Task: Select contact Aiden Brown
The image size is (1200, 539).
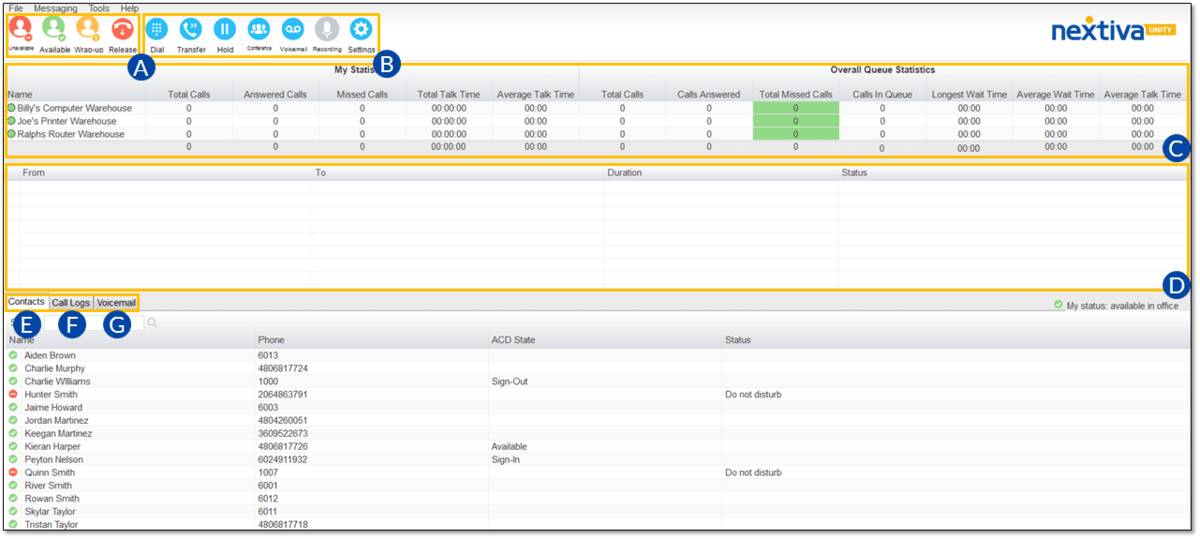Action: tap(50, 355)
